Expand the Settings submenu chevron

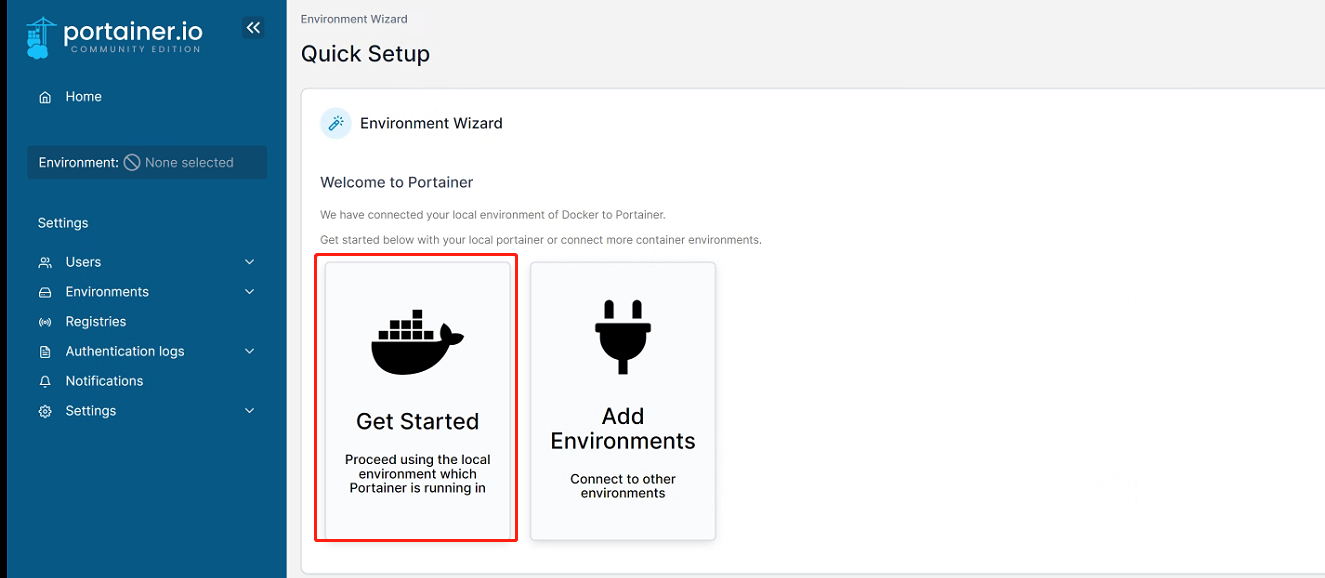pos(250,411)
